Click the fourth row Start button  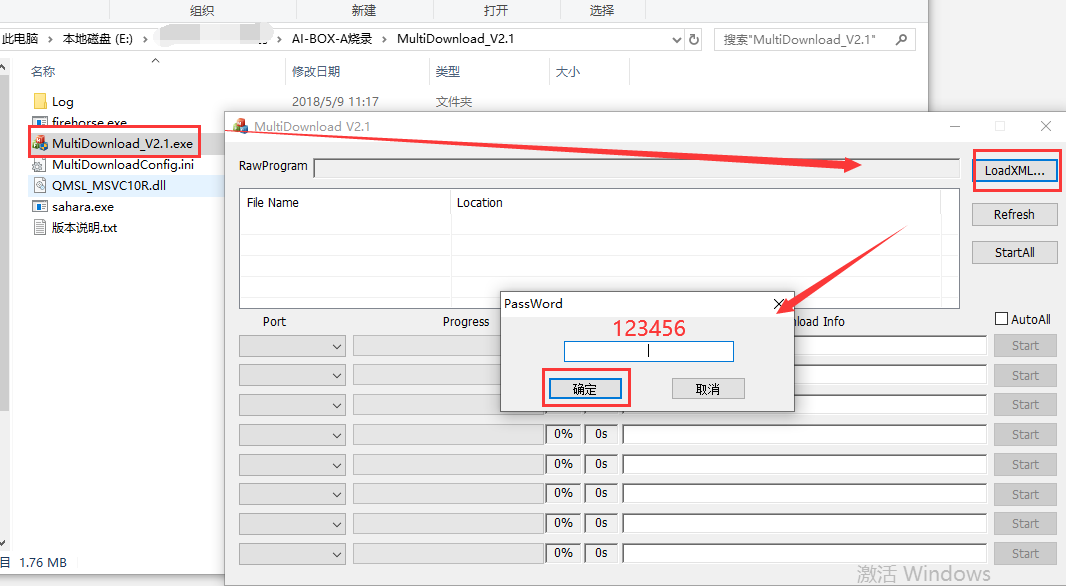click(x=1025, y=434)
